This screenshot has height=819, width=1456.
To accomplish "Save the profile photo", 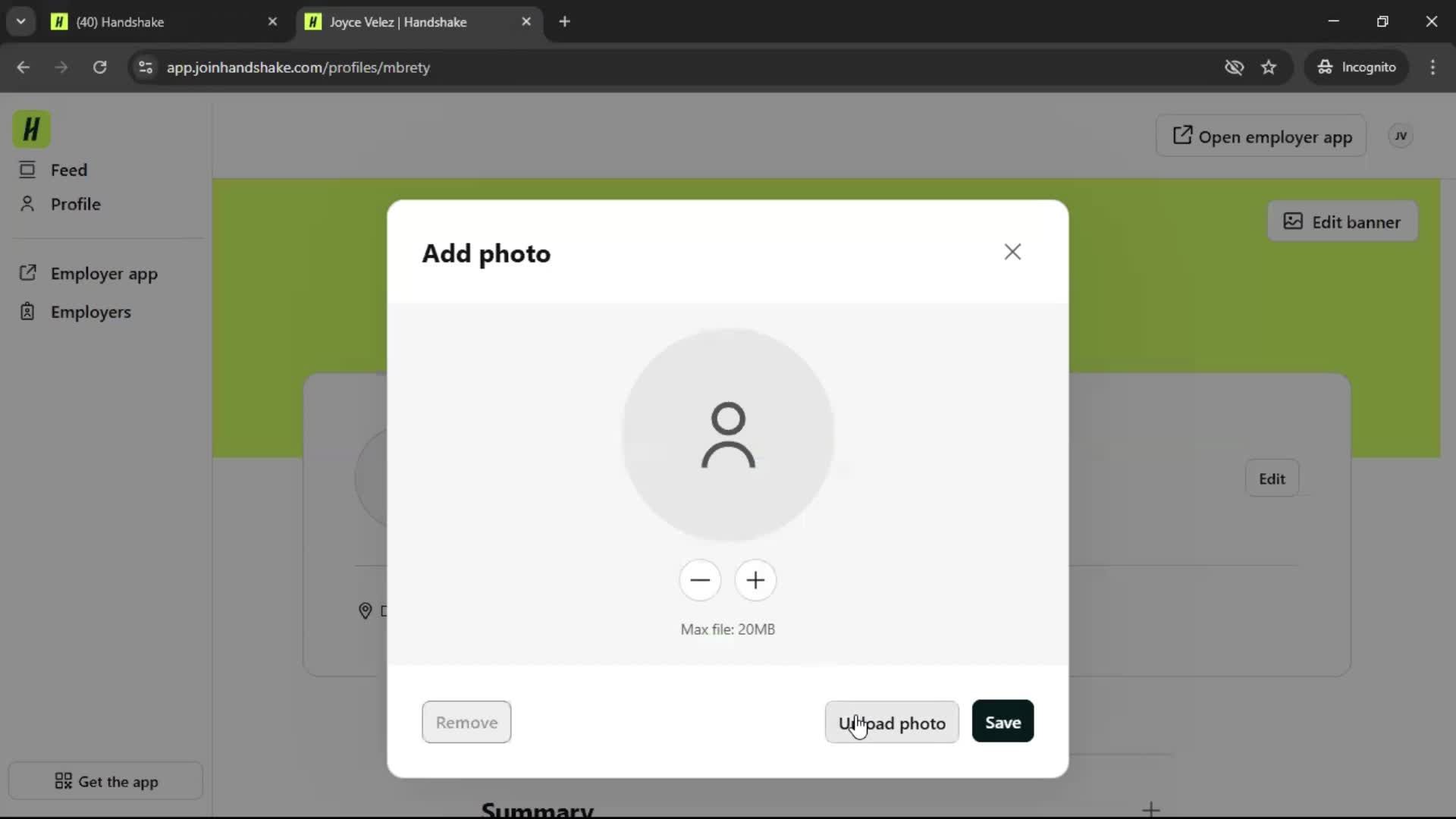I will [x=1003, y=722].
